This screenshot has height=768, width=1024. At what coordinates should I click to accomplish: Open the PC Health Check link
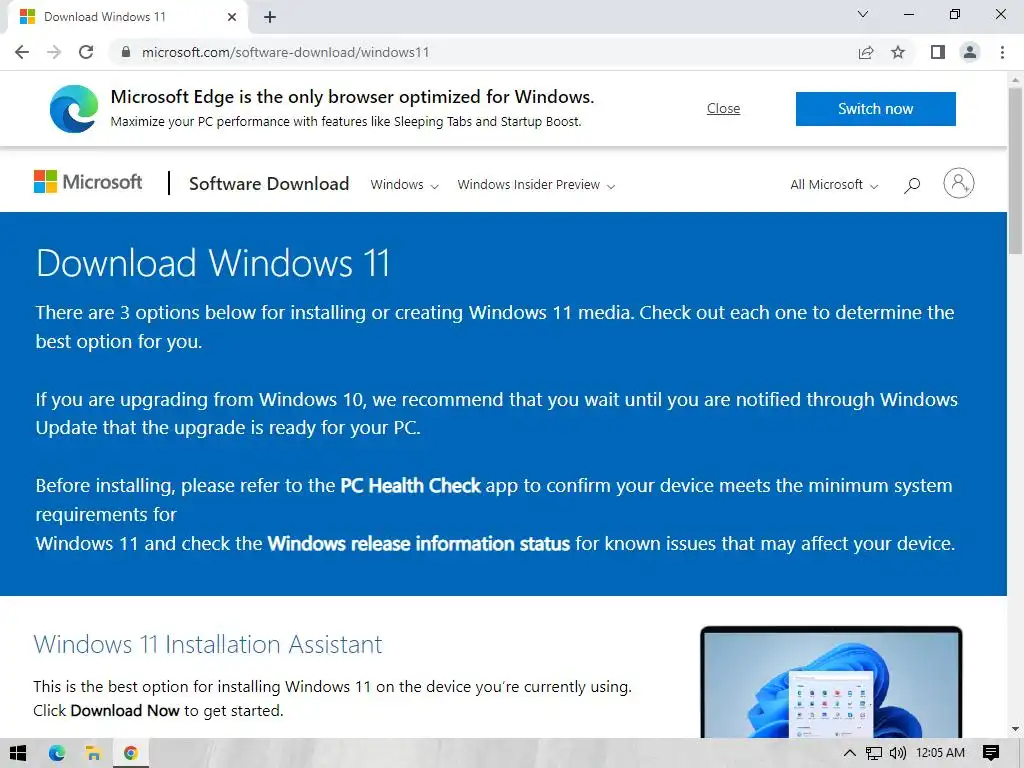coord(411,486)
